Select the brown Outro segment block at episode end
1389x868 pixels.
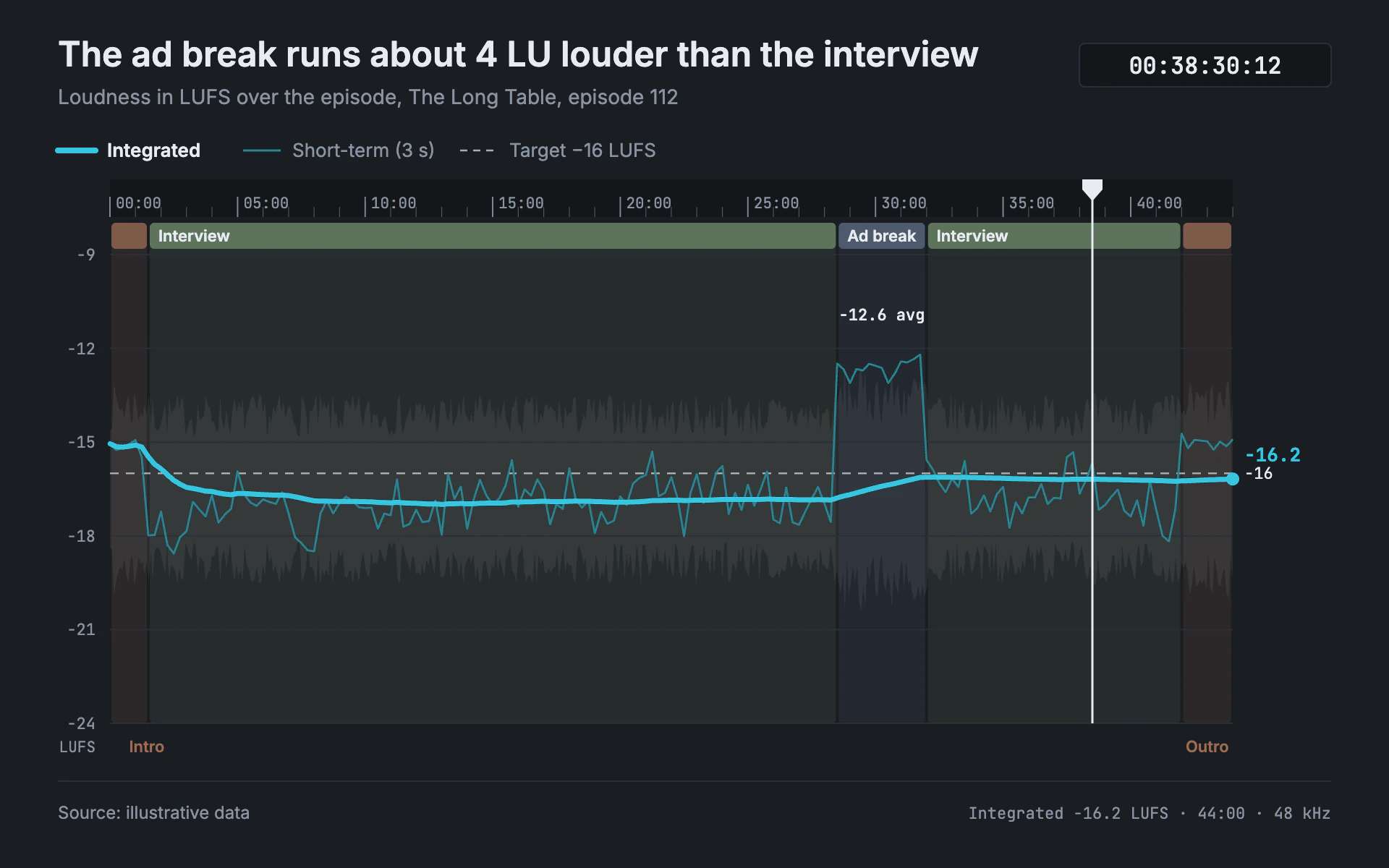pos(1207,236)
